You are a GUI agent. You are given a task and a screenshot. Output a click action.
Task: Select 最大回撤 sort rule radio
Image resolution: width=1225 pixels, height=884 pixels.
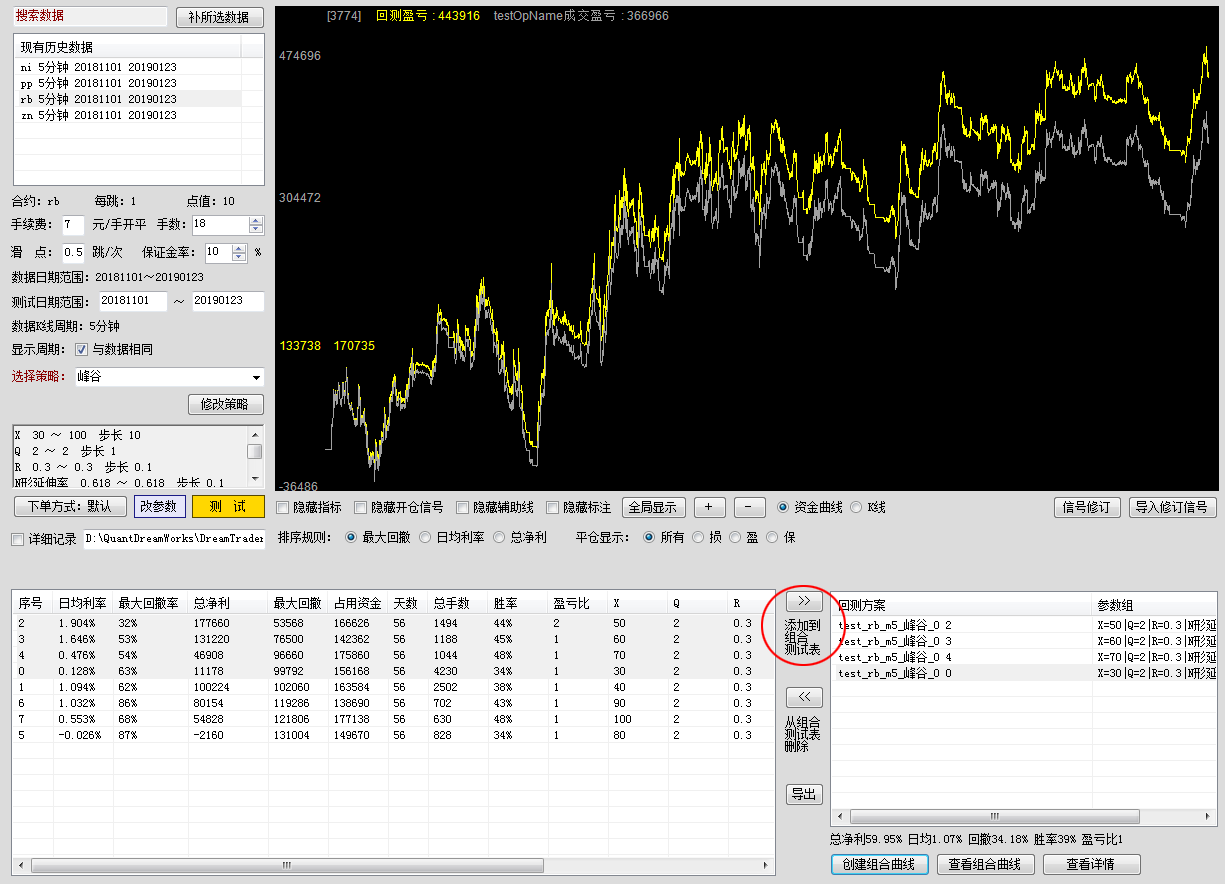coord(351,537)
